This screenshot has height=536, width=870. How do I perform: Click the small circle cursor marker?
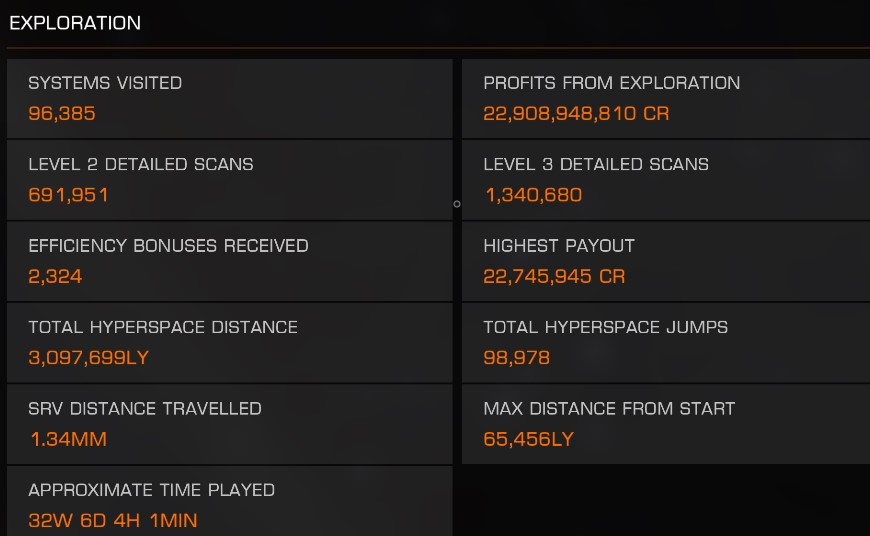pos(457,204)
